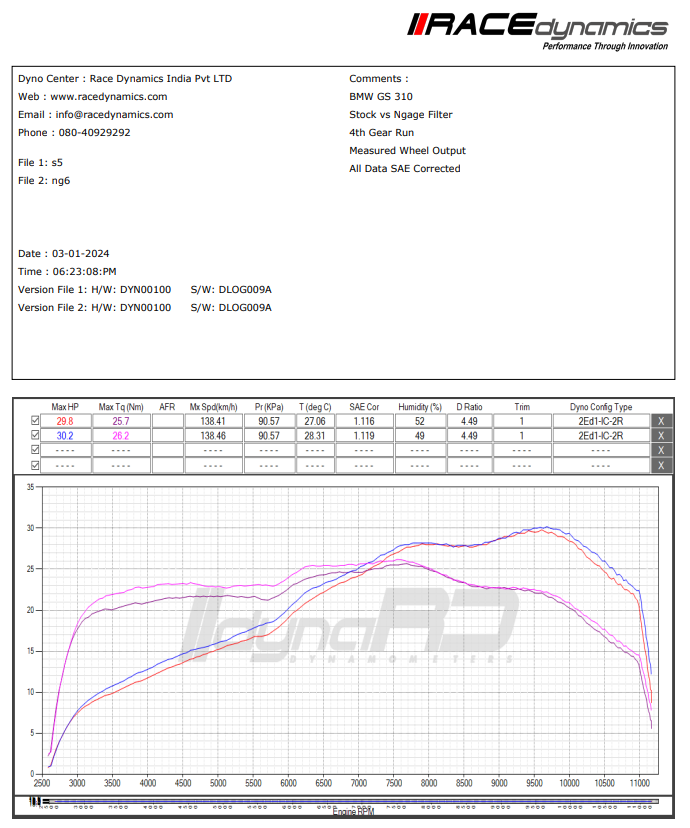Remove the second run with its X button

coord(659,436)
